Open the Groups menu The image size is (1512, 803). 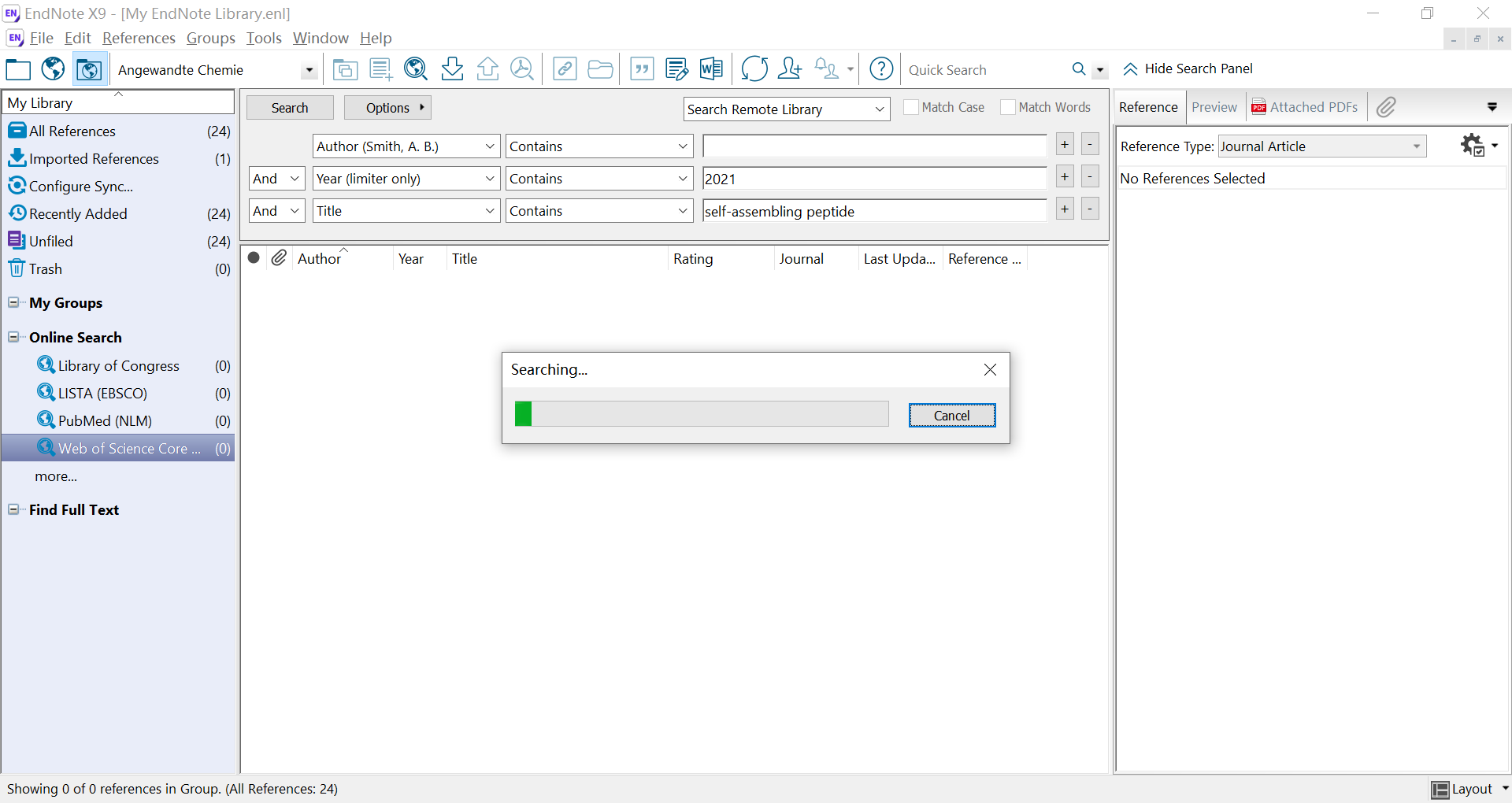tap(210, 38)
